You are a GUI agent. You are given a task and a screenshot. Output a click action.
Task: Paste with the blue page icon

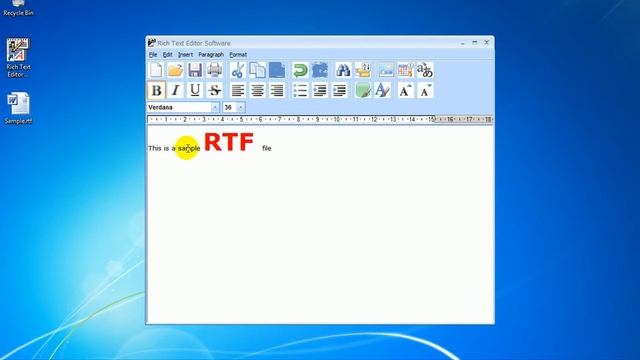pyautogui.click(x=277, y=70)
